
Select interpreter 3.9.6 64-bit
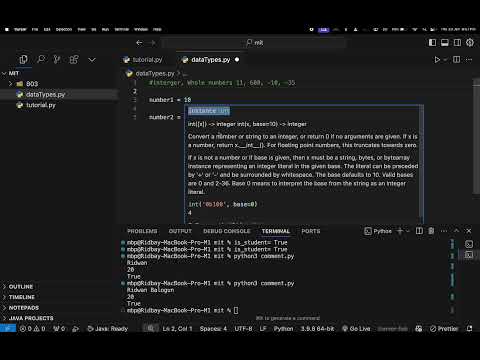click(317, 329)
